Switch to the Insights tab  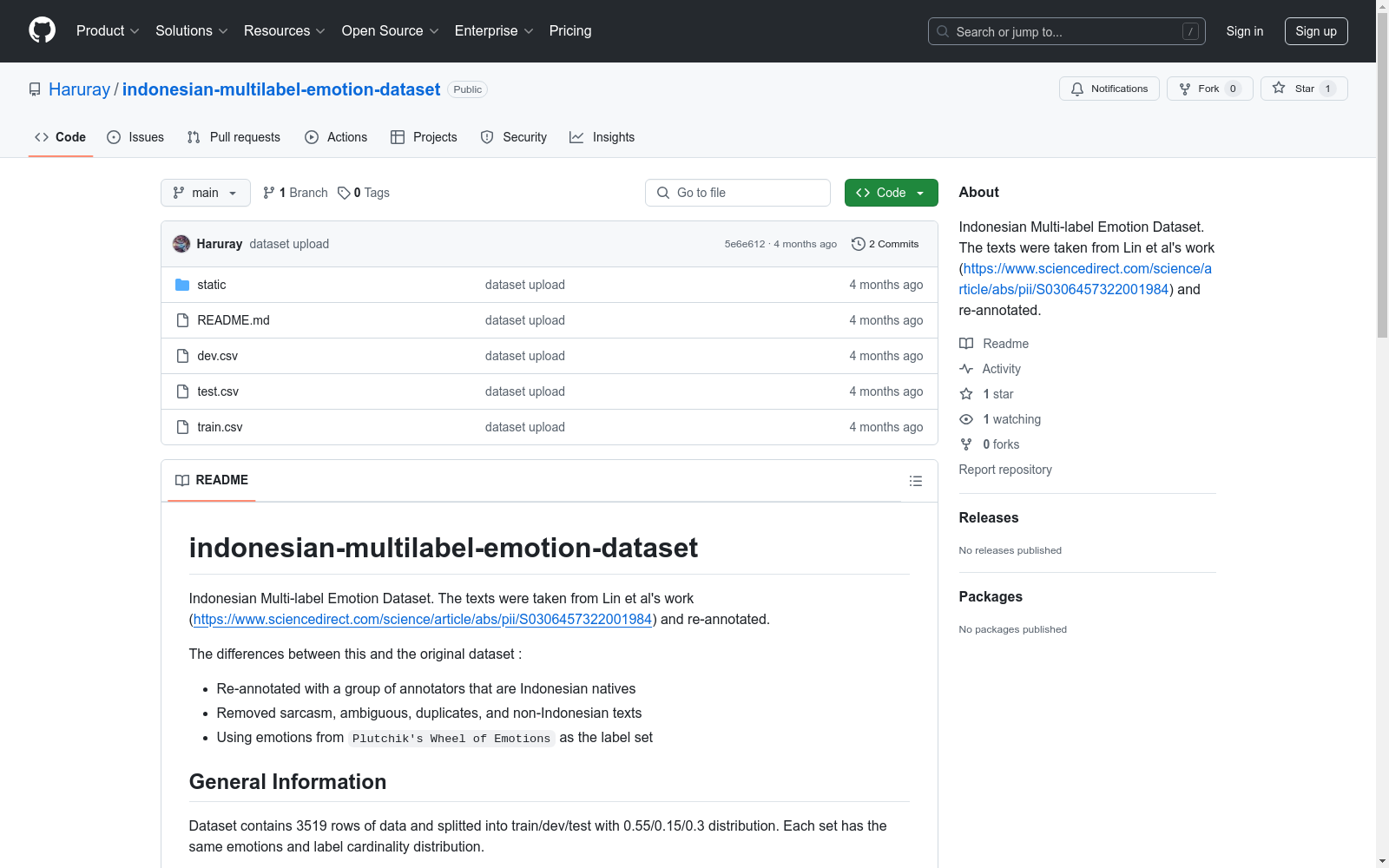pos(602,137)
